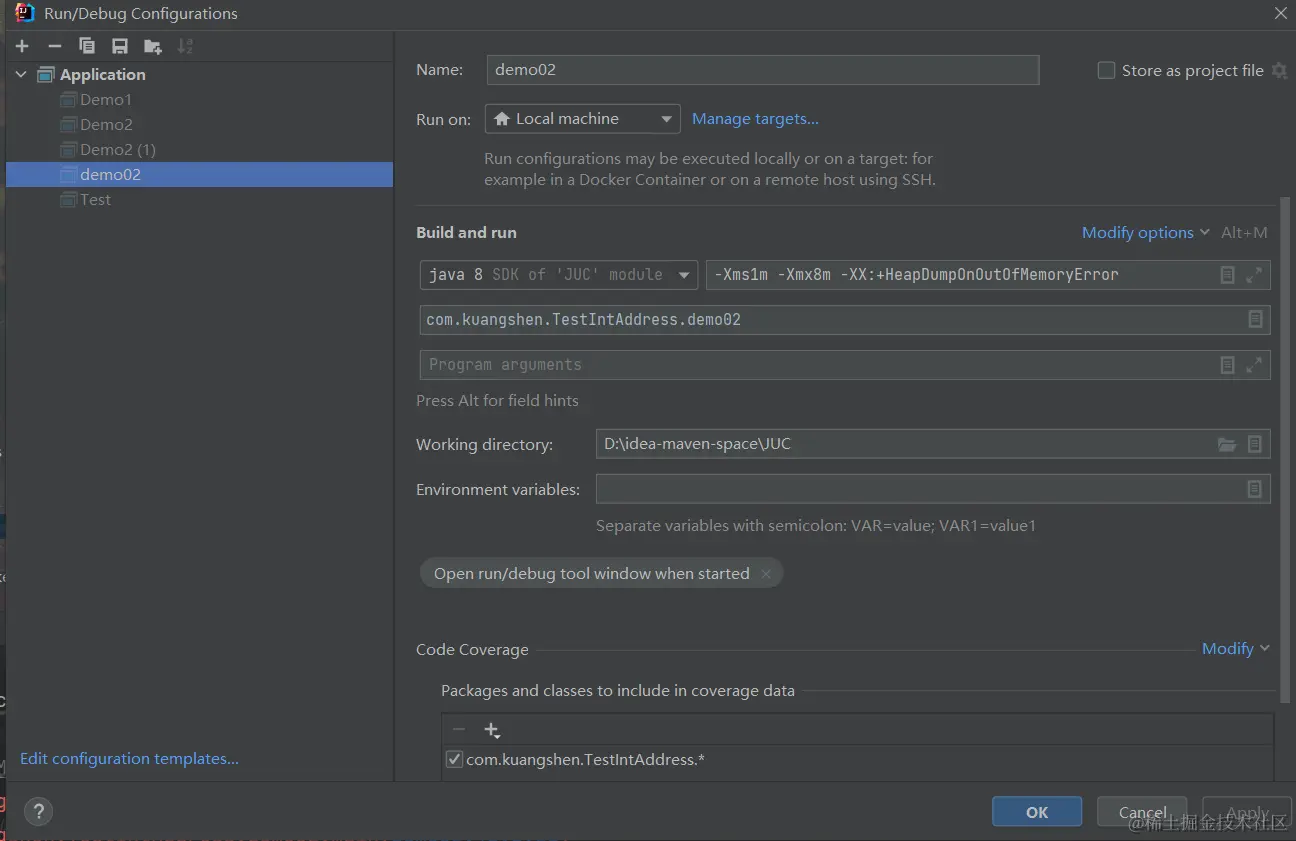Collapse the Application tree node
Screen dimensions: 1296x841
pos(21,74)
